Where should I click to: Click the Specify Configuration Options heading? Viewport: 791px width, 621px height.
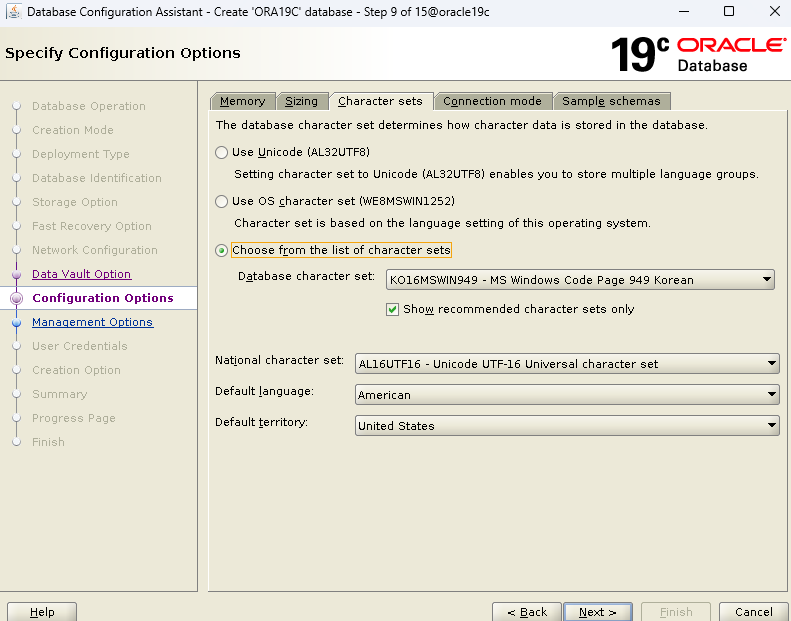click(123, 53)
